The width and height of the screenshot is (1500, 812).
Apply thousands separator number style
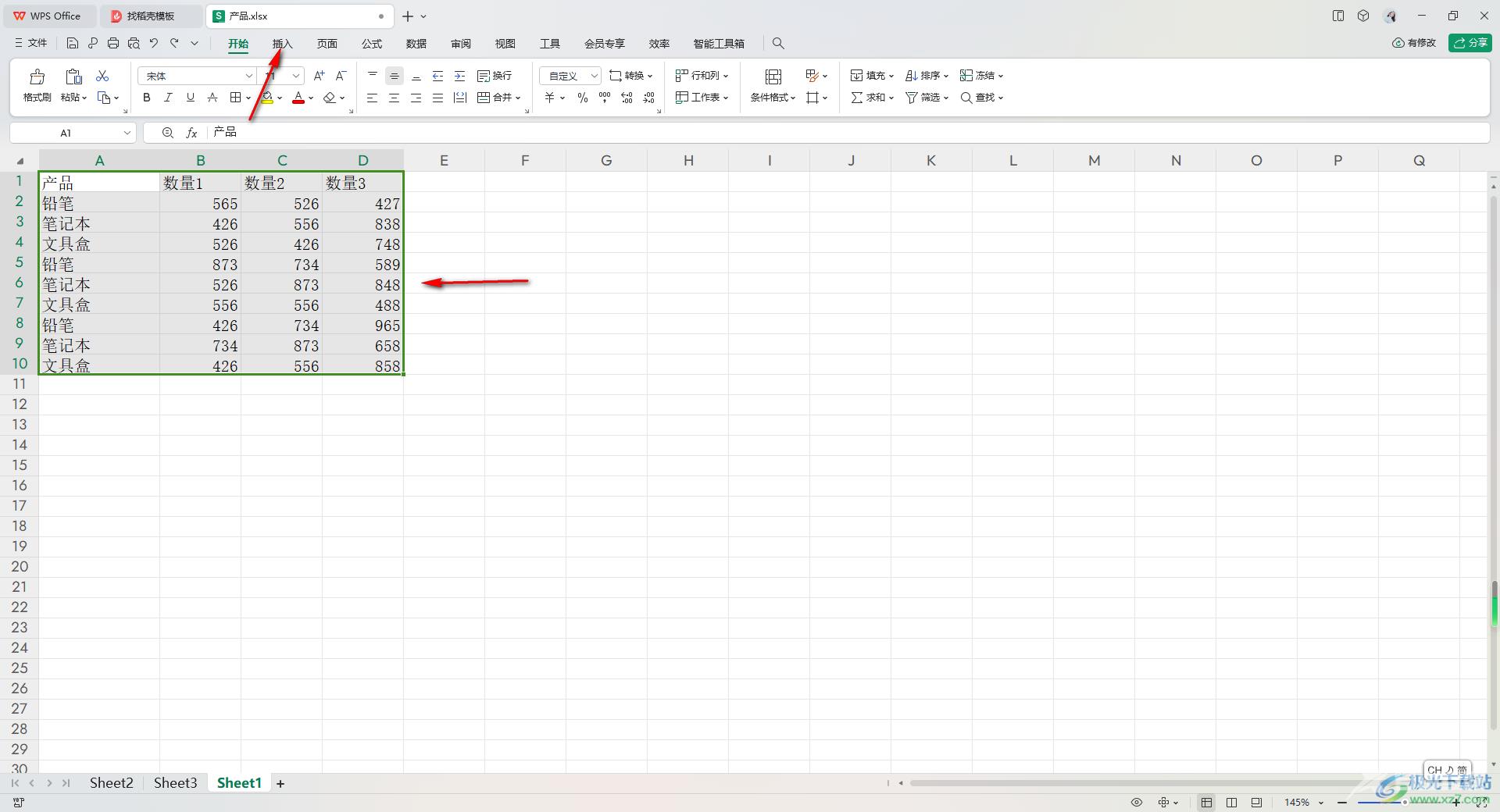605,98
